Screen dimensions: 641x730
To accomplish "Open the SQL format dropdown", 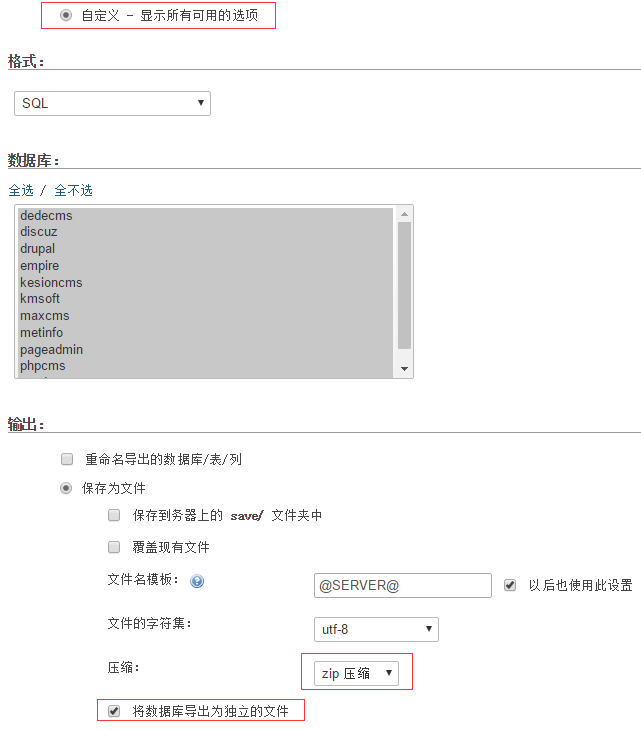I will point(112,103).
